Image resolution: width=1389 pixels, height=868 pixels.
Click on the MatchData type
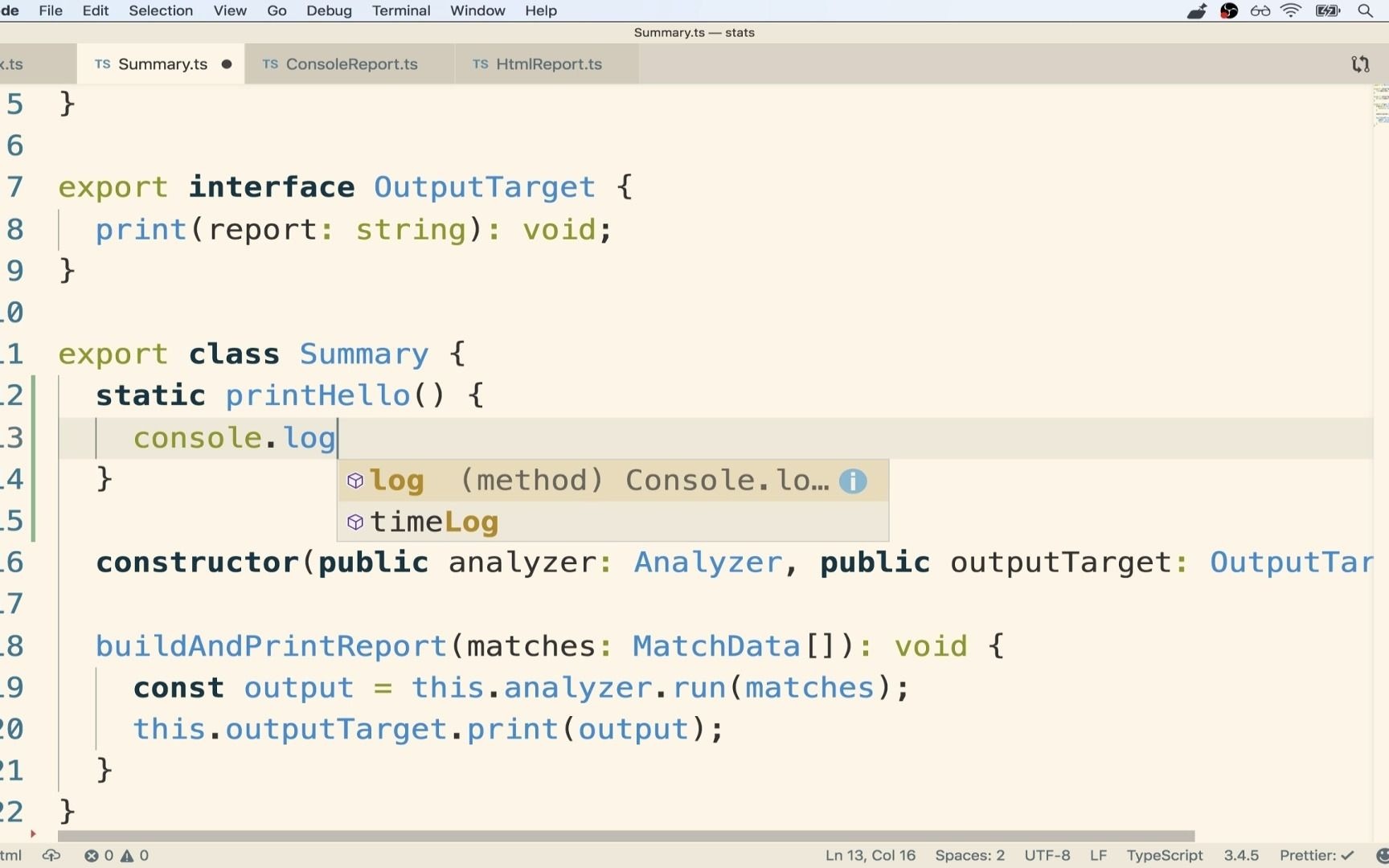[716, 646]
